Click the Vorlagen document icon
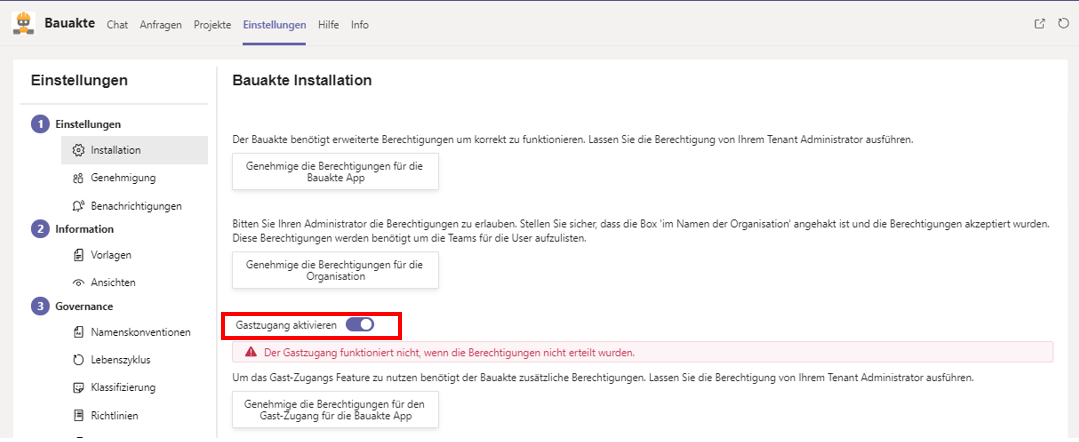Screen dimensions: 1079x442 click(x=79, y=255)
